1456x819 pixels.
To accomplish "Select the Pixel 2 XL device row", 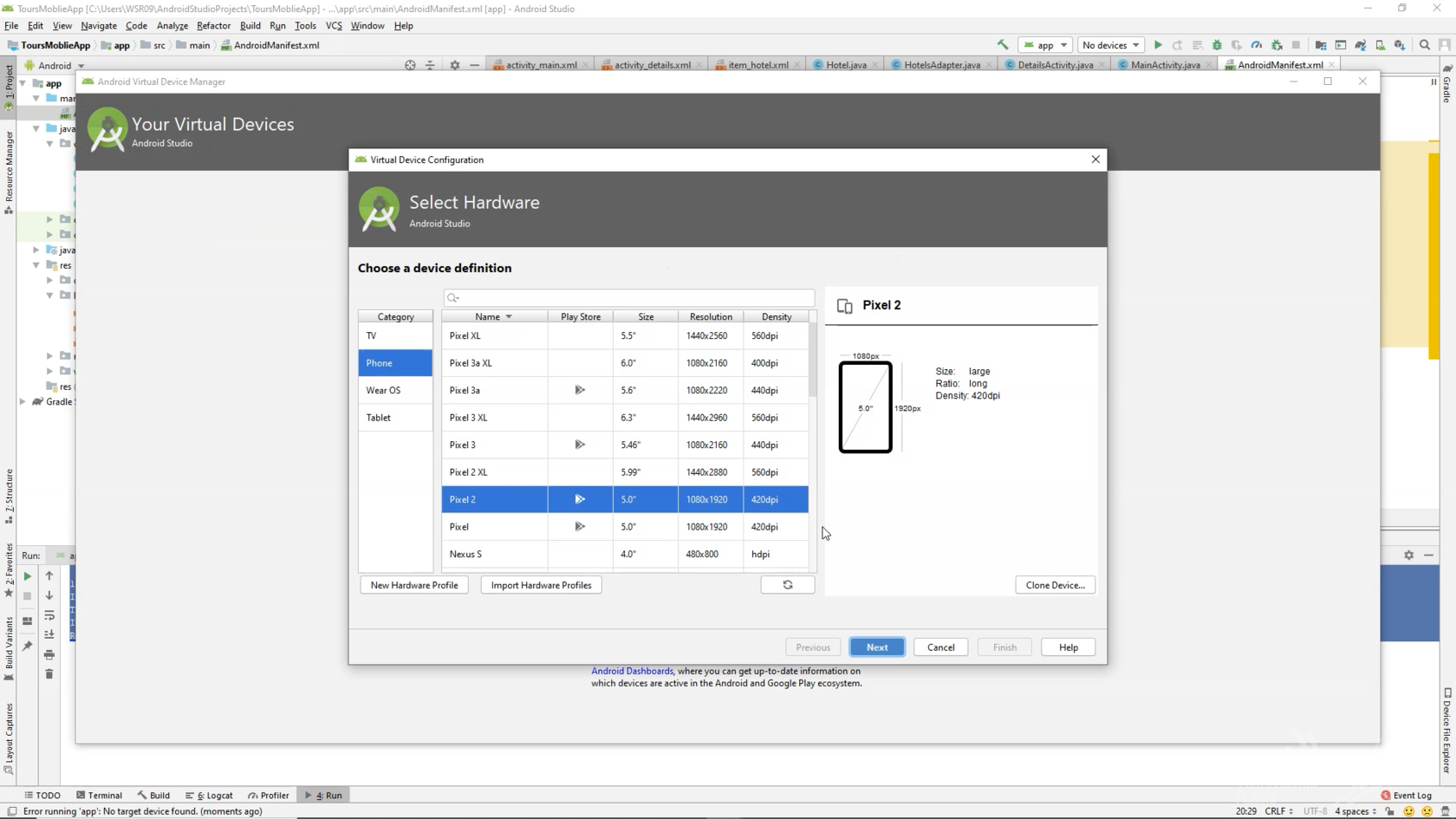I will tap(625, 472).
